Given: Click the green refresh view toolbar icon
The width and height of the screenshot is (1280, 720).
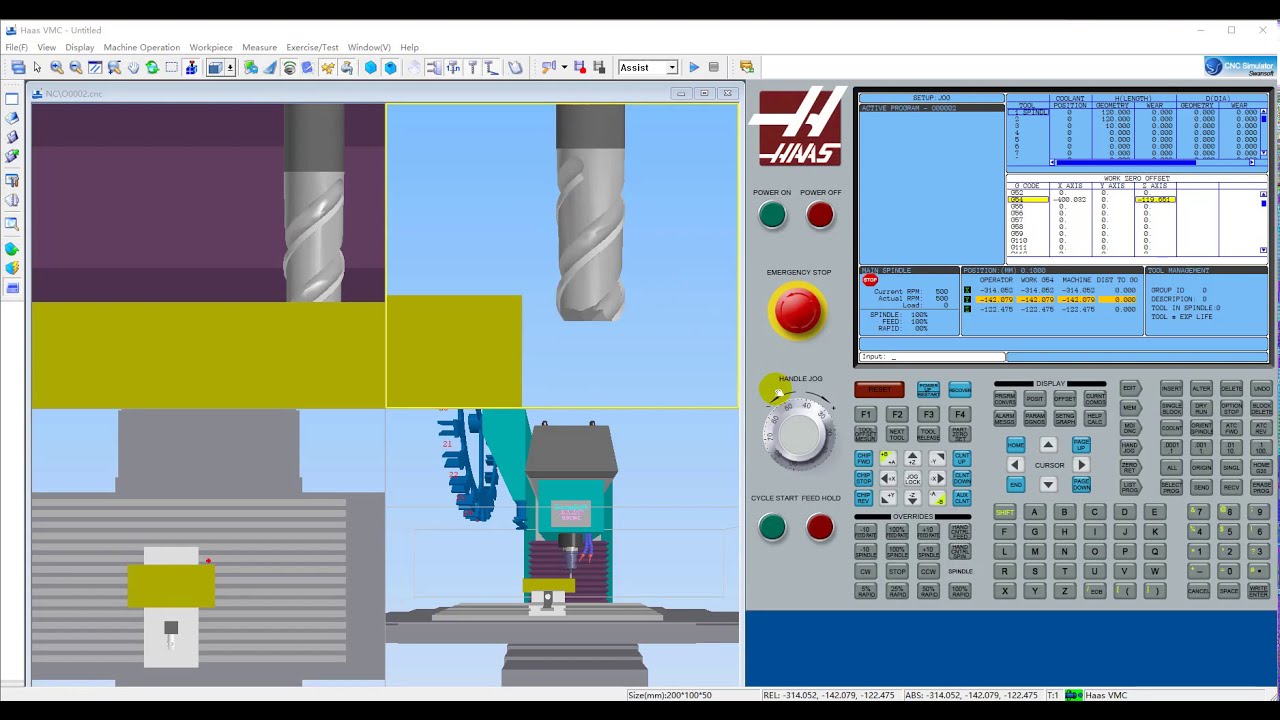Looking at the screenshot, I should [x=152, y=68].
